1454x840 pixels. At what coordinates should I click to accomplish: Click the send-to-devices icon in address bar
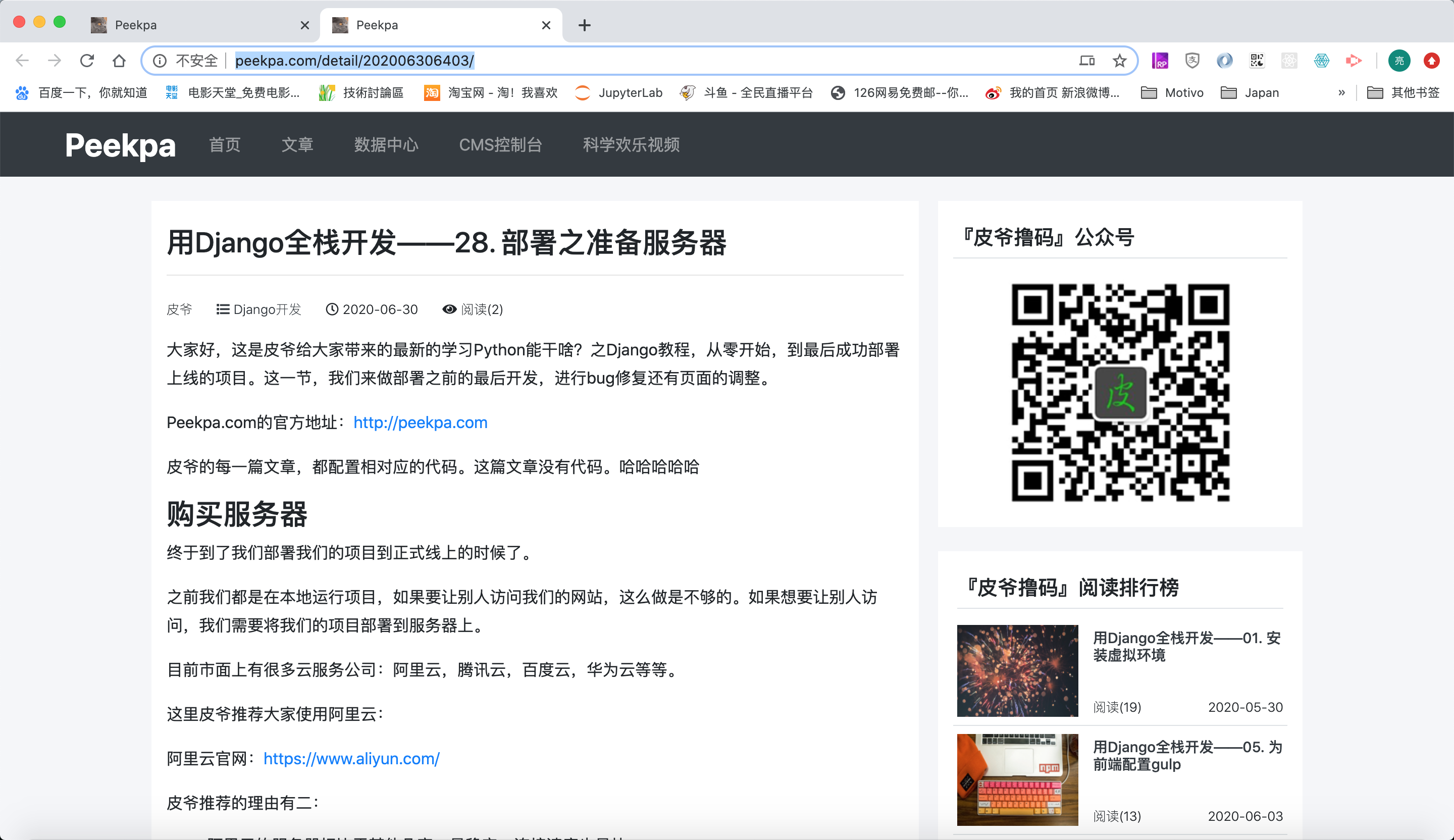pos(1086,60)
